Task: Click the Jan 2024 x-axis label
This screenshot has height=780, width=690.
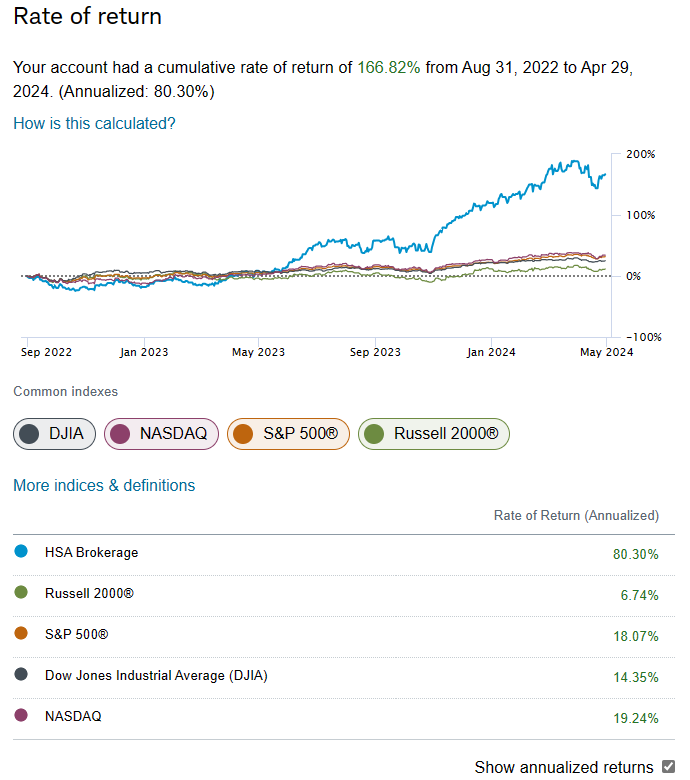Action: point(490,352)
